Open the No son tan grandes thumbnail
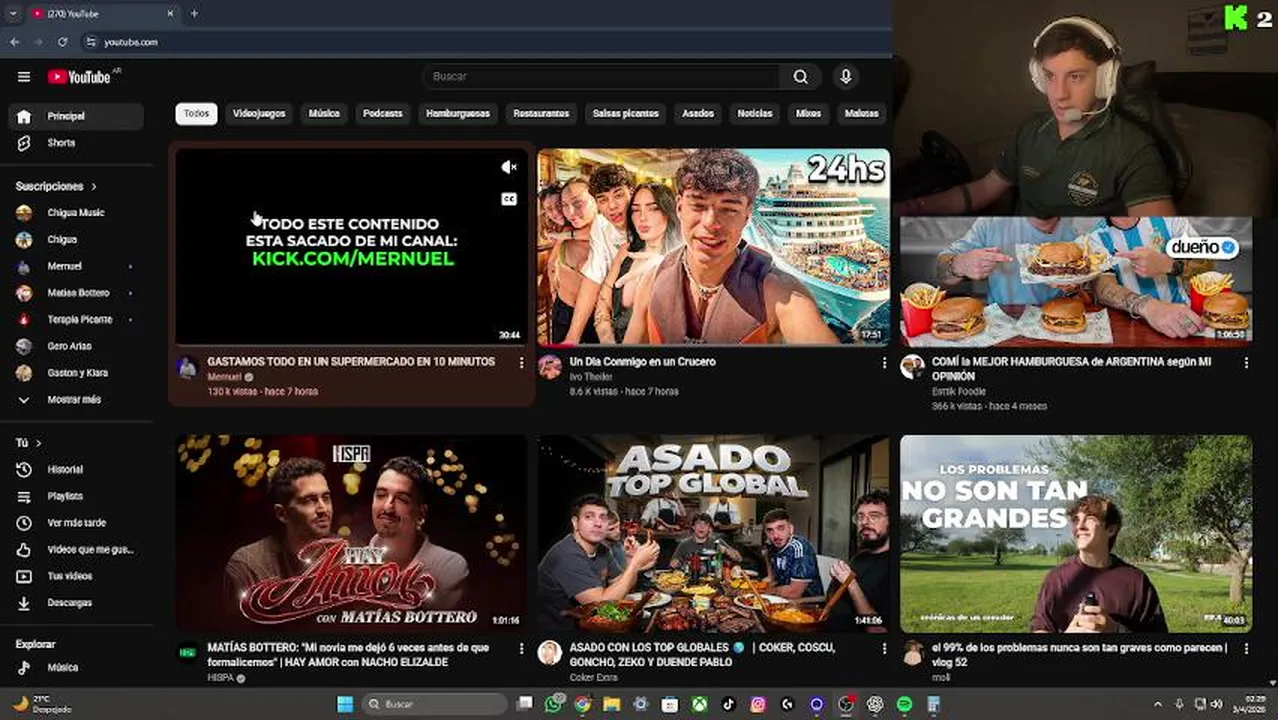The height and width of the screenshot is (720, 1278). pos(1076,533)
